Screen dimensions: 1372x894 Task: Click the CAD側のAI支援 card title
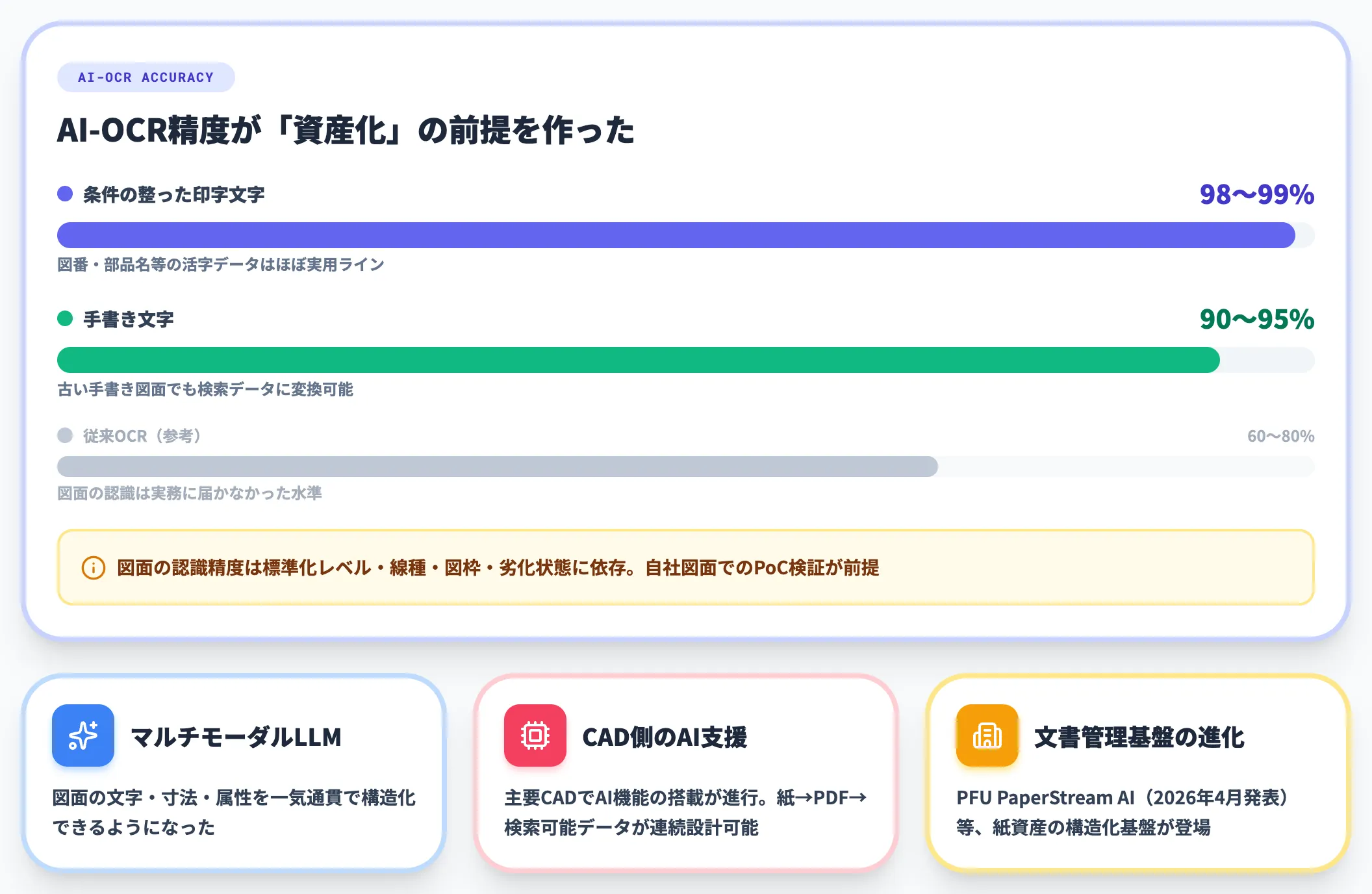(665, 737)
